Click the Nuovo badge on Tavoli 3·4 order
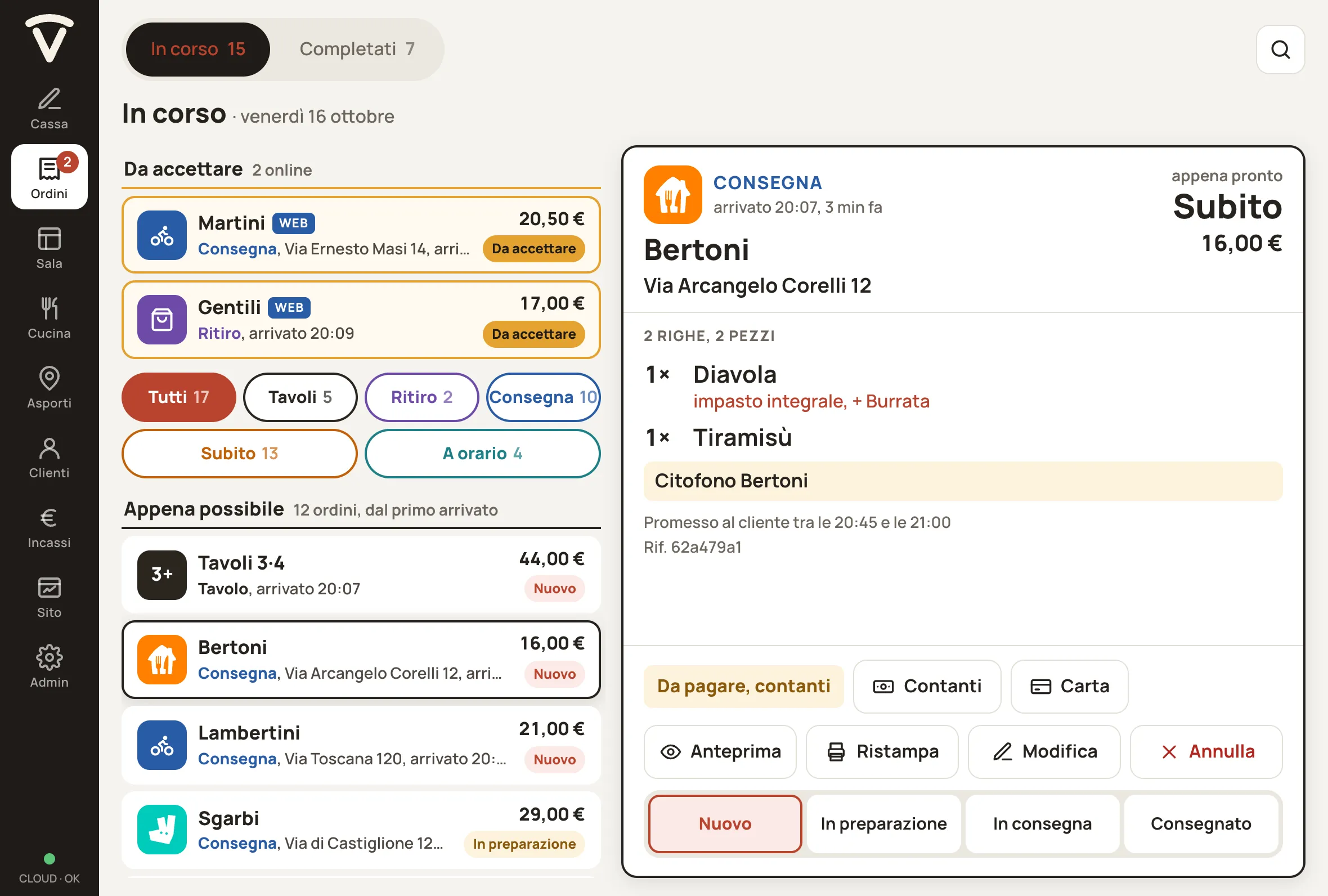Viewport: 1328px width, 896px height. (x=554, y=589)
